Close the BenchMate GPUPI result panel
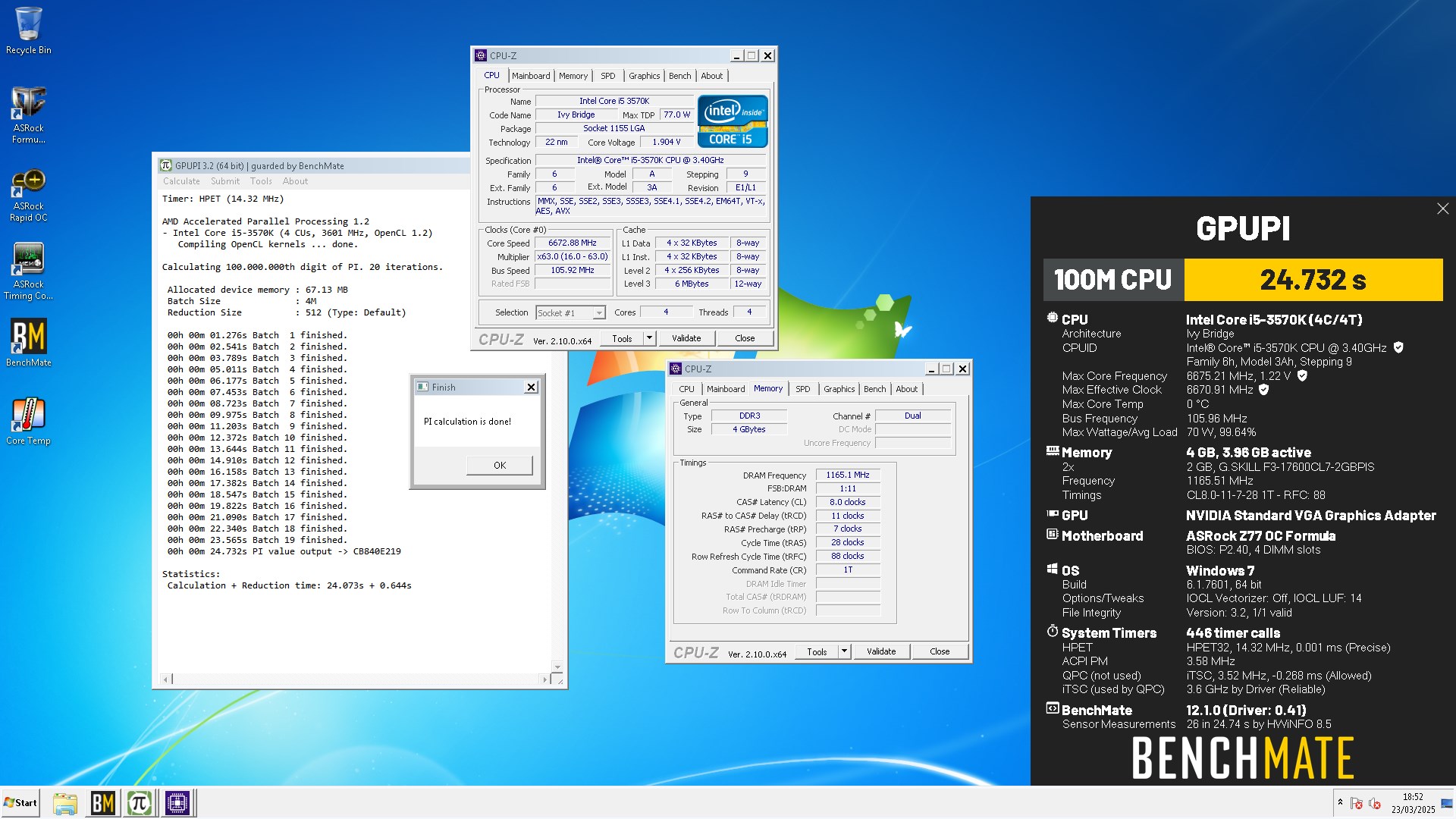Screen dimensions: 1456x819 tap(1442, 209)
